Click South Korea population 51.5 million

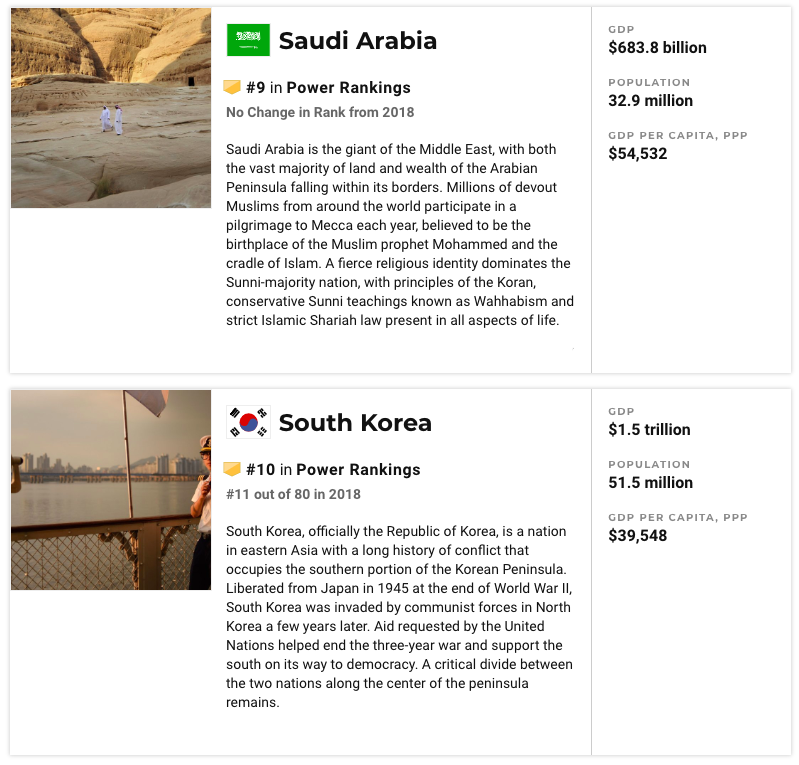[651, 482]
